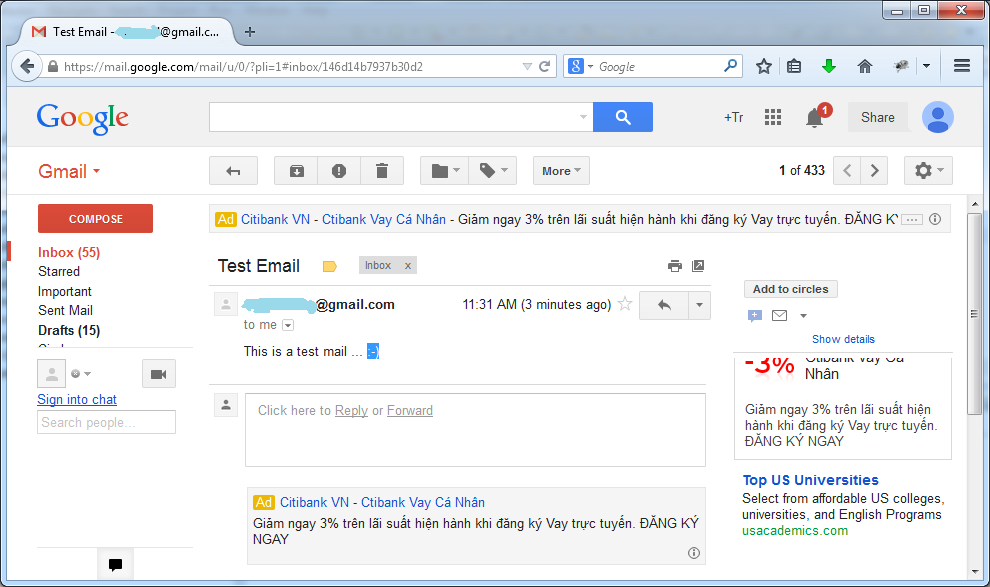
Task: Click the Show details link
Action: [x=843, y=339]
